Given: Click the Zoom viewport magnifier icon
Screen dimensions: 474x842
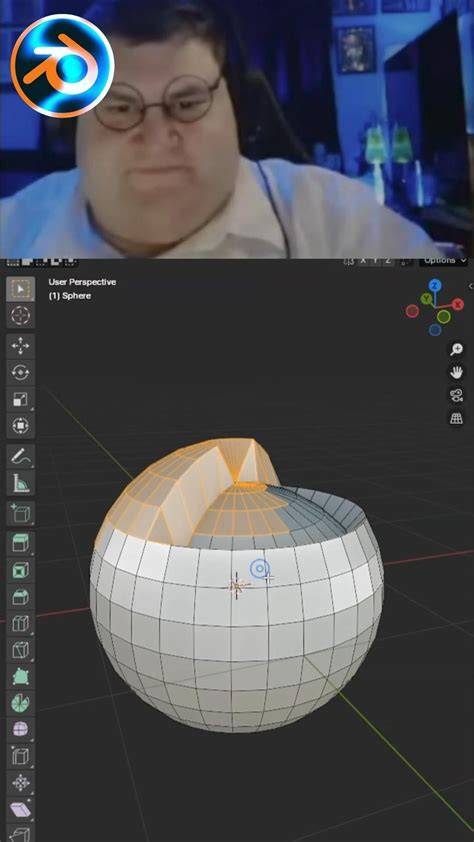Looking at the screenshot, I should coord(456,350).
